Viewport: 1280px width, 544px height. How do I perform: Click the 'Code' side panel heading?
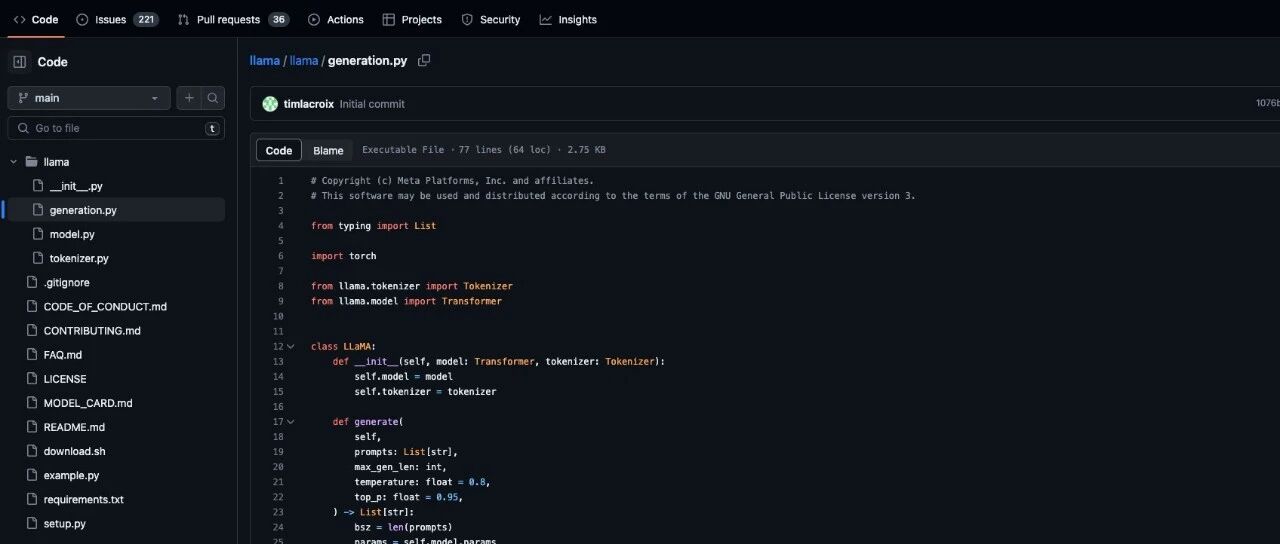52,62
